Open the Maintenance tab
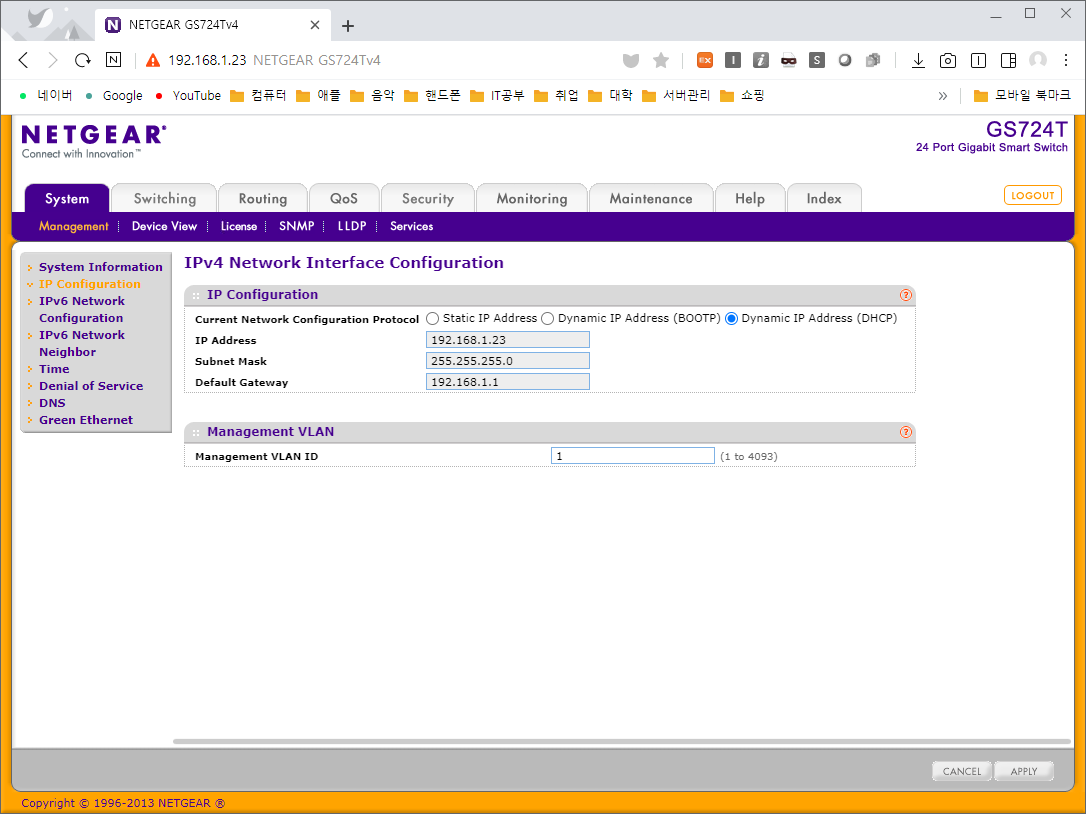The image size is (1086, 814). (x=651, y=199)
